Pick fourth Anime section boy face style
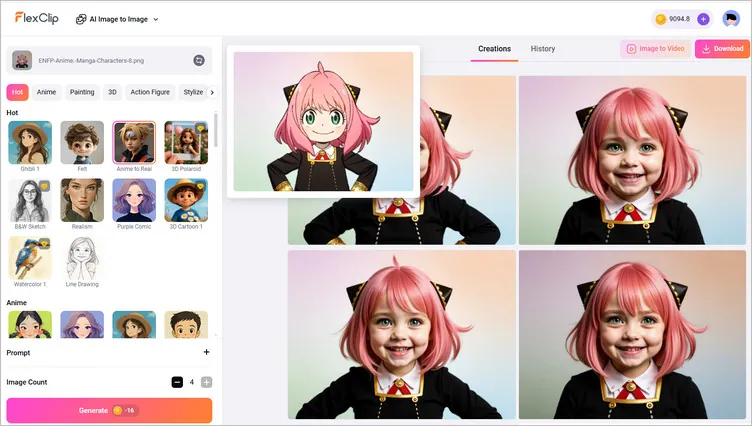 coord(186,324)
